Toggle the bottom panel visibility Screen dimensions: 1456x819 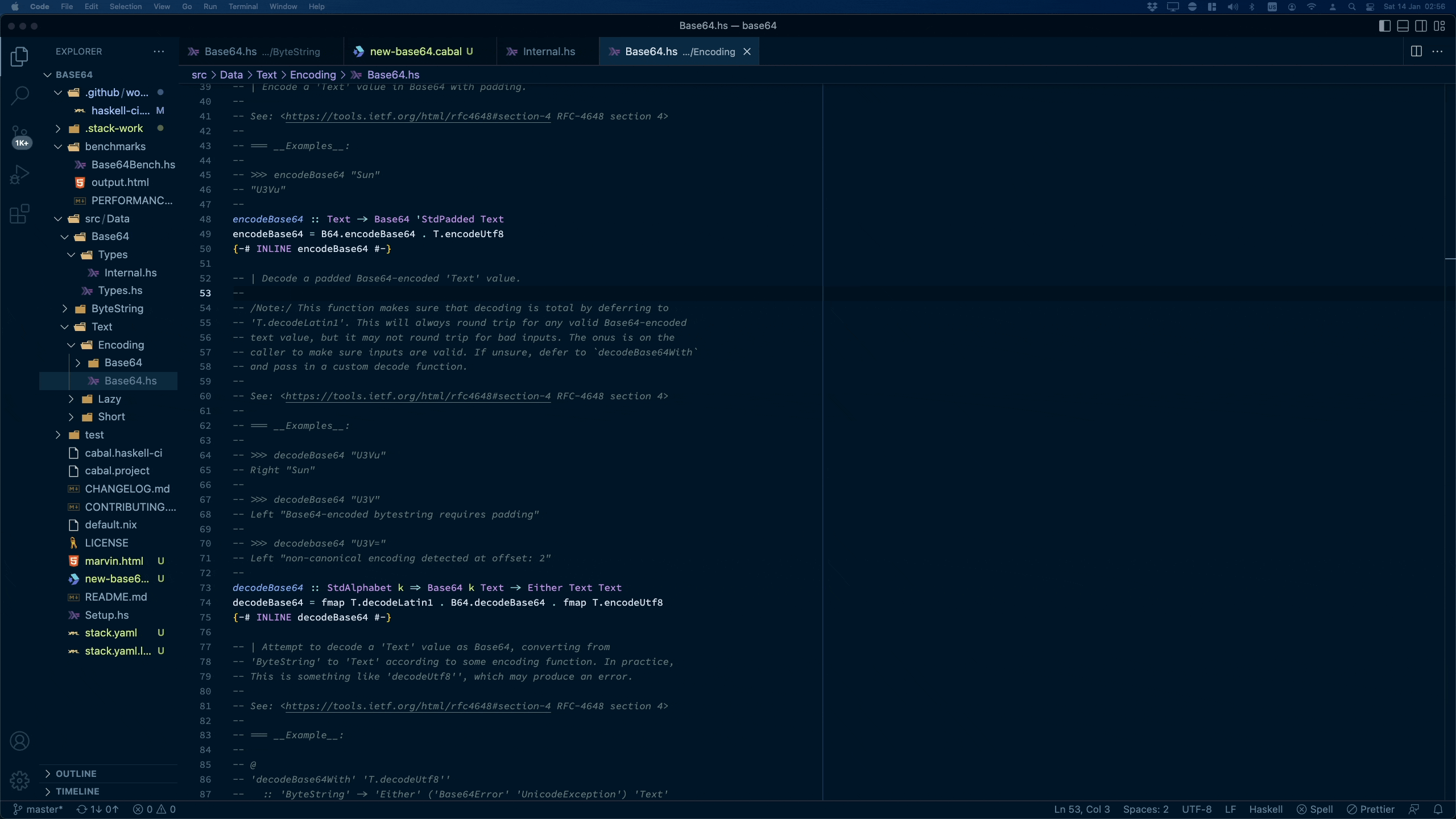[x=1403, y=26]
